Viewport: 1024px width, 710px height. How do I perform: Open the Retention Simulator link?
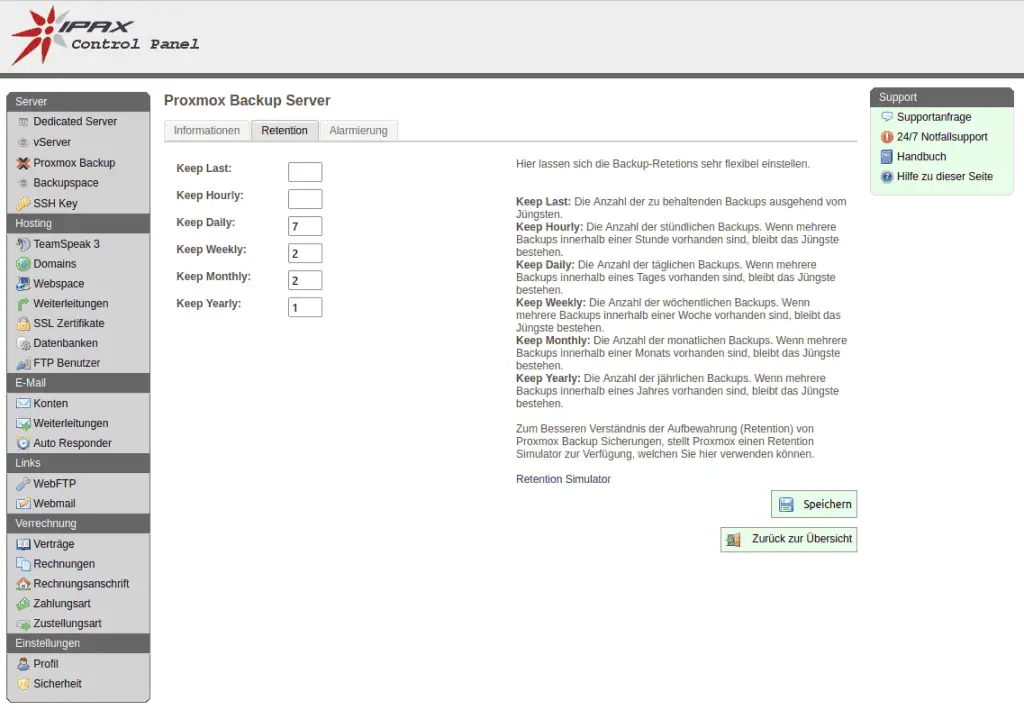[x=563, y=479]
